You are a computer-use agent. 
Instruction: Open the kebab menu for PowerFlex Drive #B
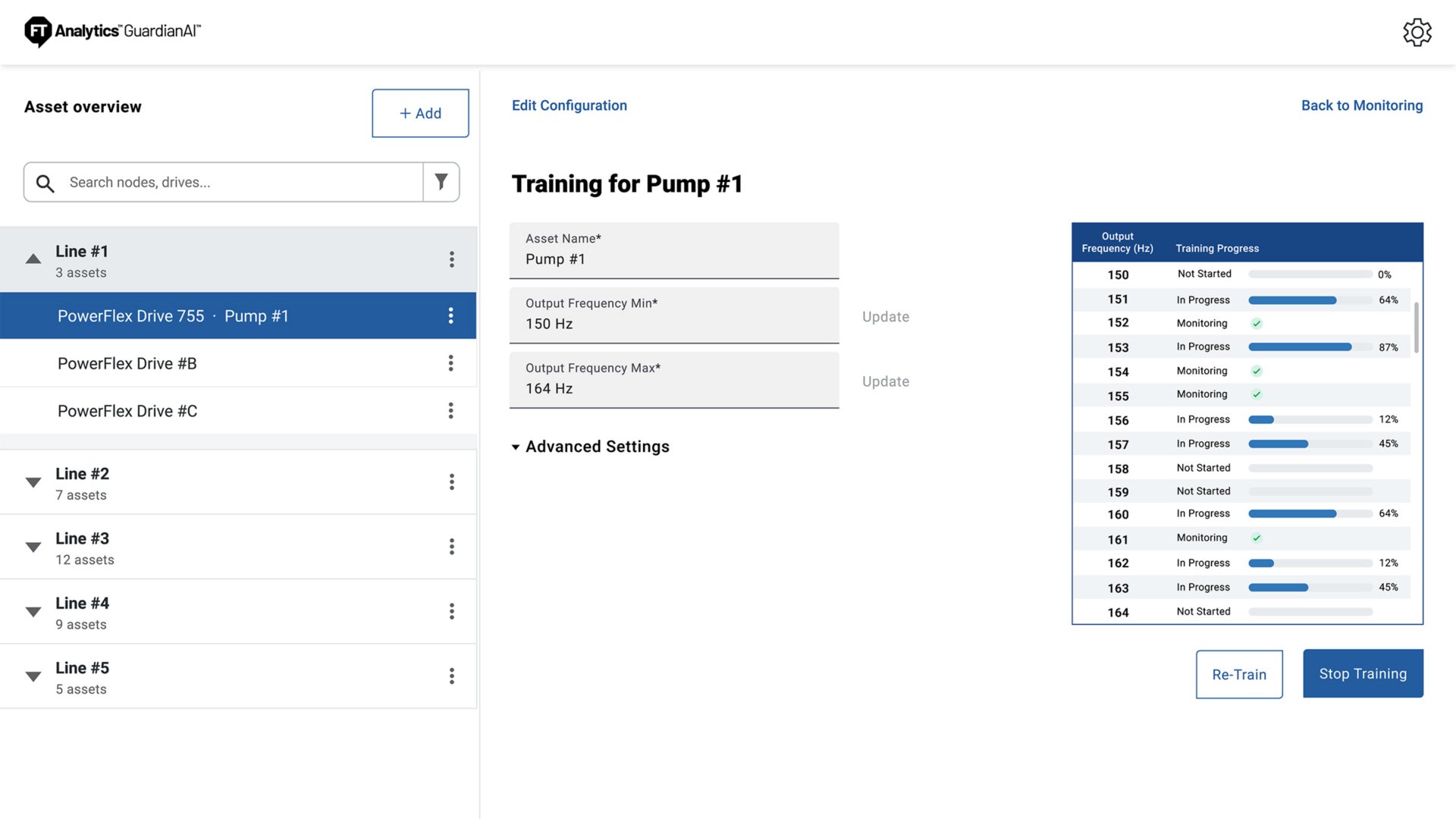pyautogui.click(x=451, y=363)
